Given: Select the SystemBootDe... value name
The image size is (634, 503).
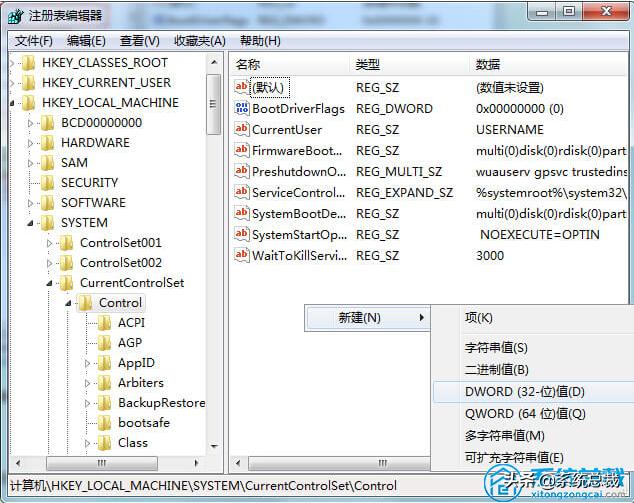Looking at the screenshot, I should (x=299, y=213).
